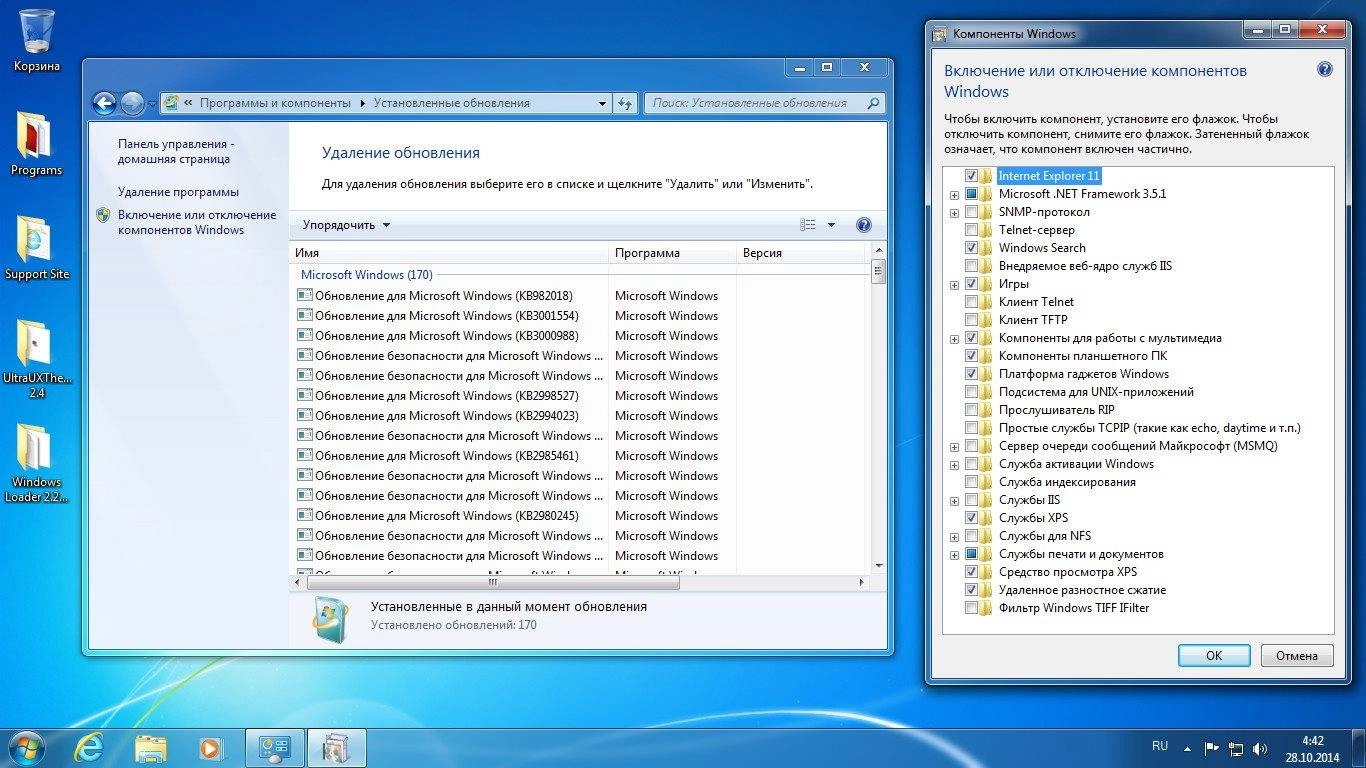Open the Start menu orb

coord(26,747)
